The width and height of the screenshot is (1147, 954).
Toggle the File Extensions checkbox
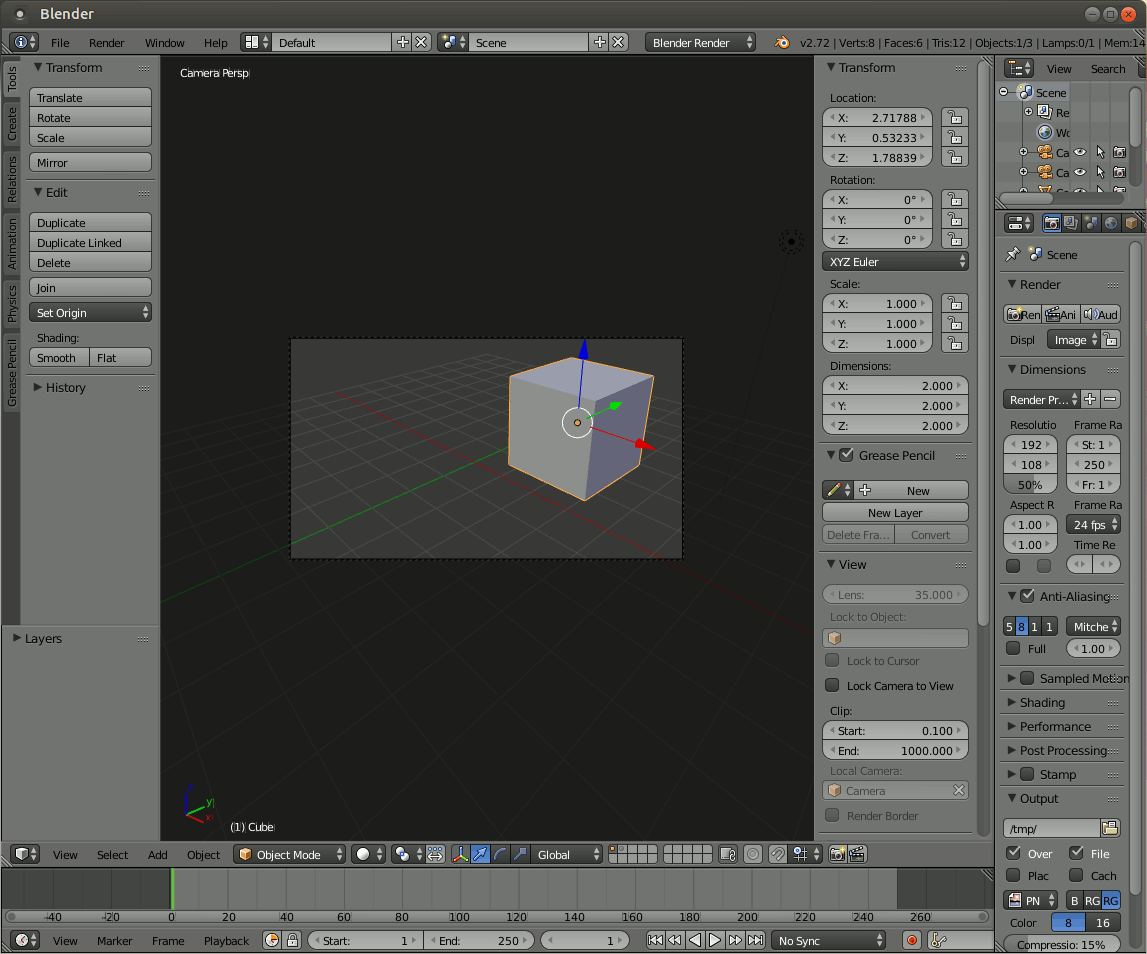click(x=1076, y=853)
